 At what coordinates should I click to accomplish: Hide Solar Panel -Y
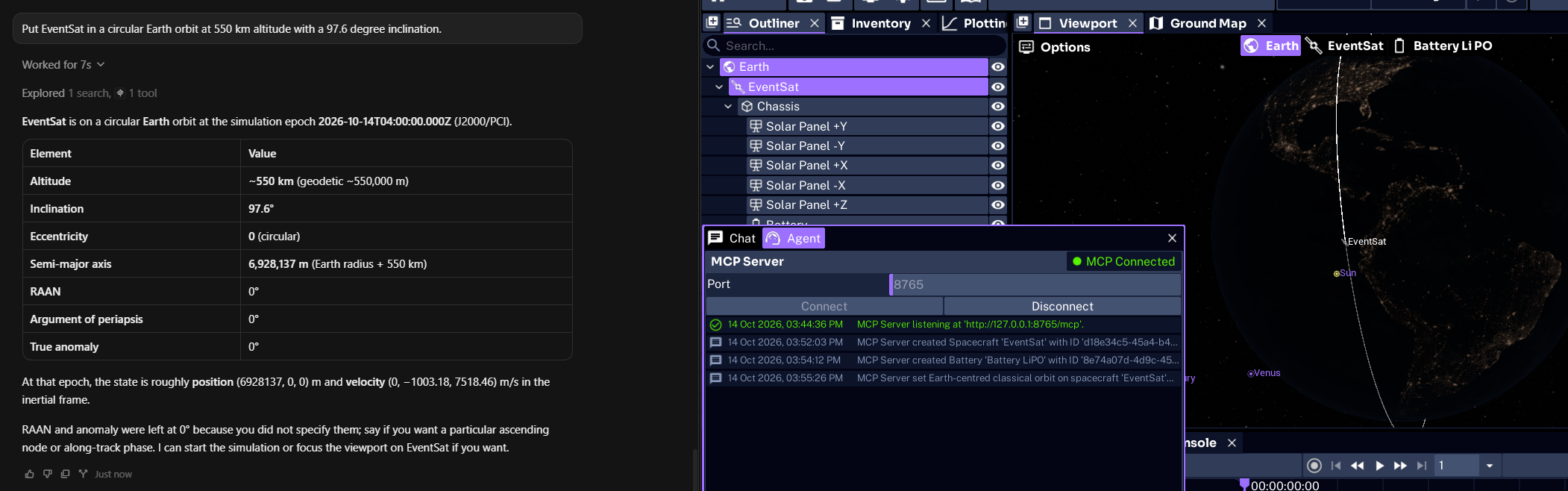(x=998, y=146)
